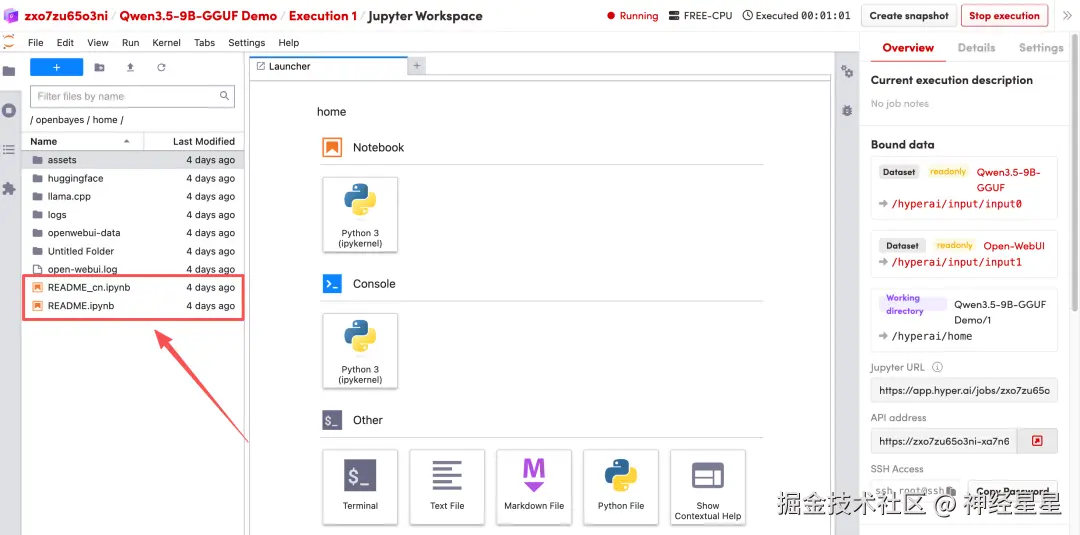Create a new folder via toolbar icon

[100, 67]
